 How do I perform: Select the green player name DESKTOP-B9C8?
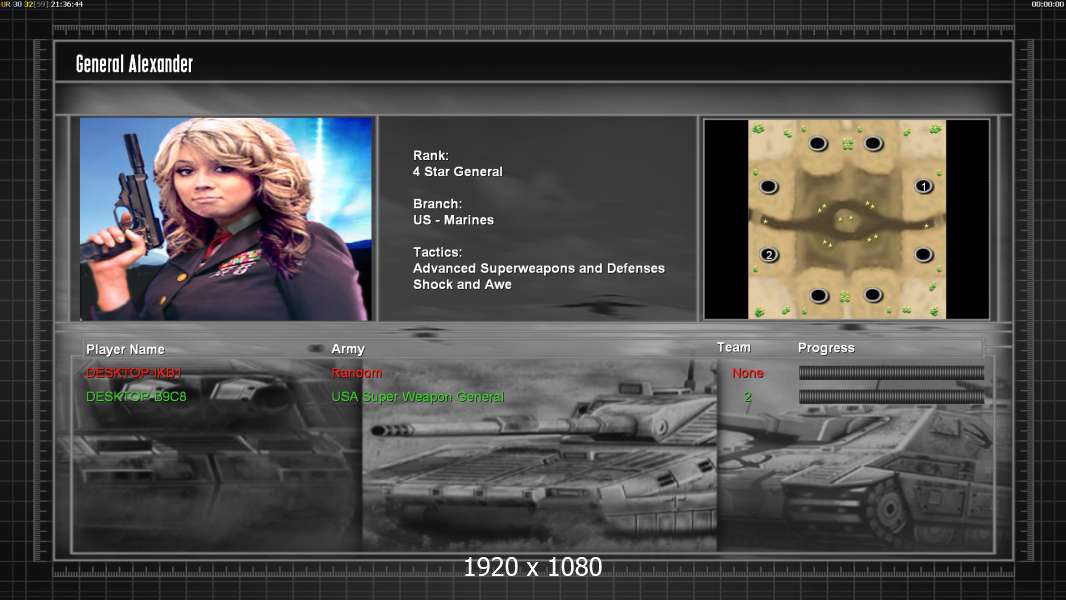pyautogui.click(x=136, y=397)
